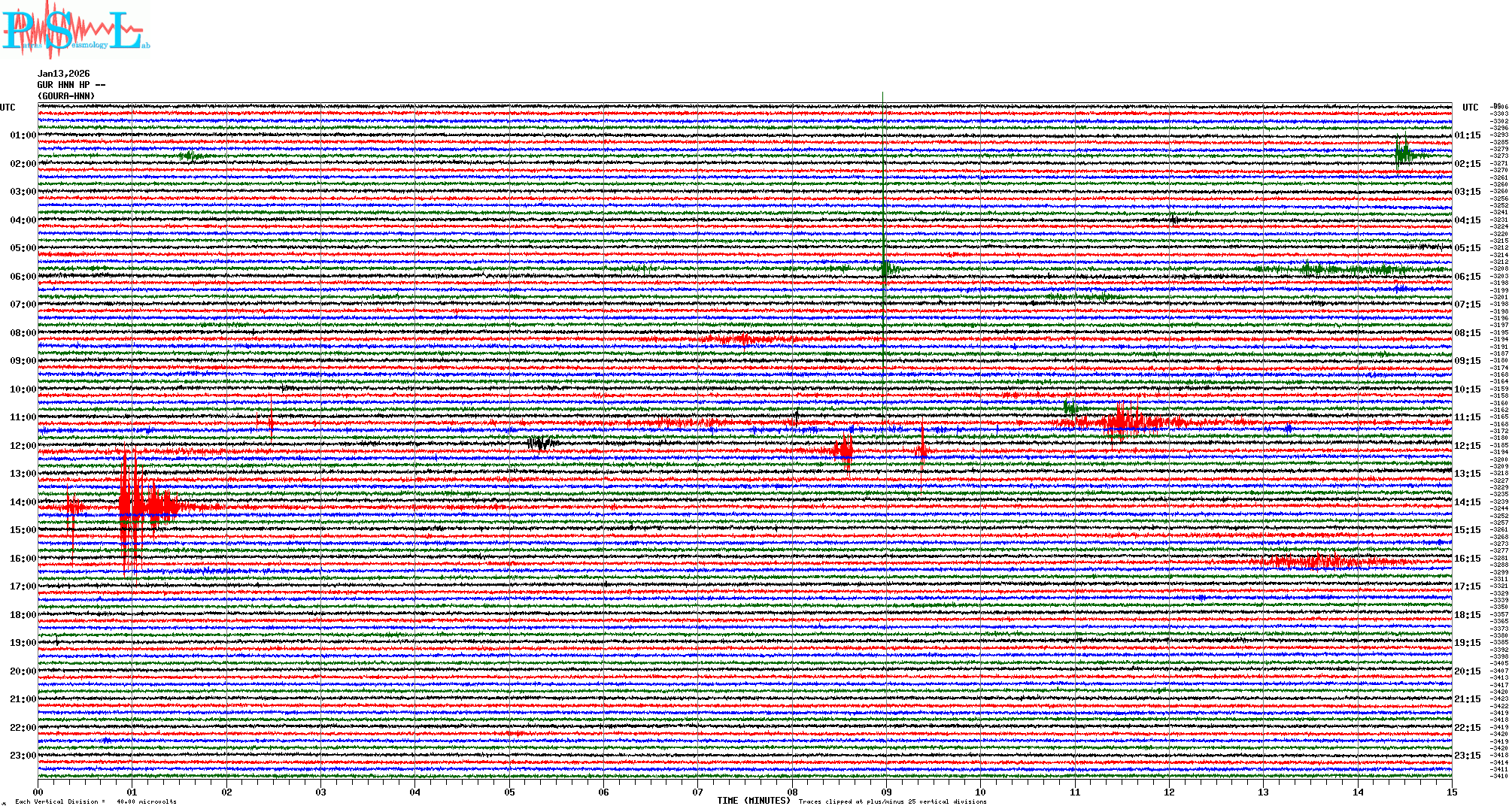Click the 08 minute tick label on bottom axis
The image size is (1512, 812).
tap(792, 792)
